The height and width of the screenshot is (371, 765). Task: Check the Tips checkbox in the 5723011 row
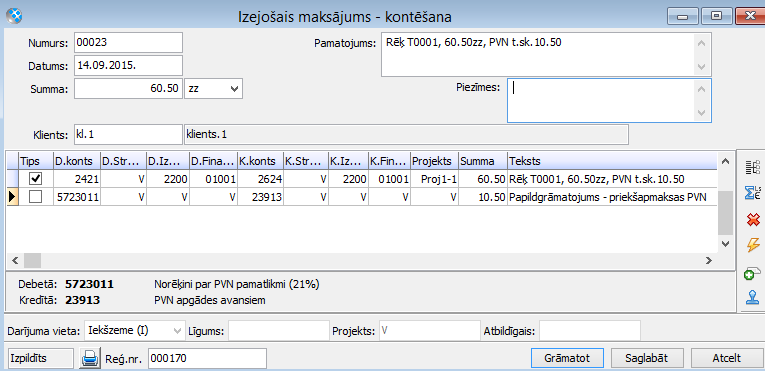(x=36, y=197)
